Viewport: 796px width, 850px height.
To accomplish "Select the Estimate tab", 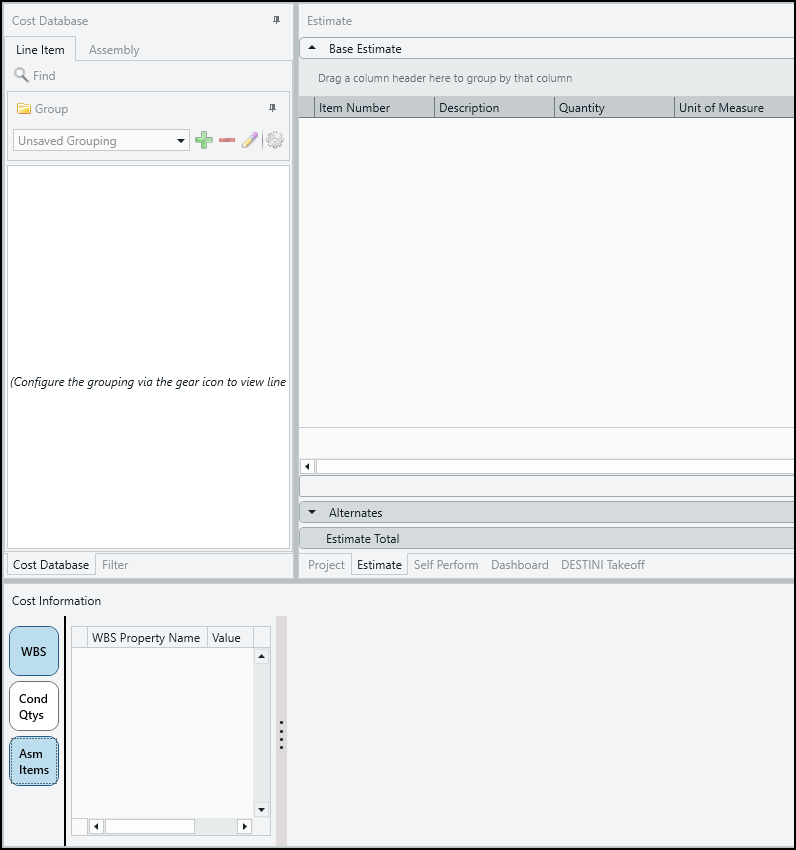I will pos(380,564).
